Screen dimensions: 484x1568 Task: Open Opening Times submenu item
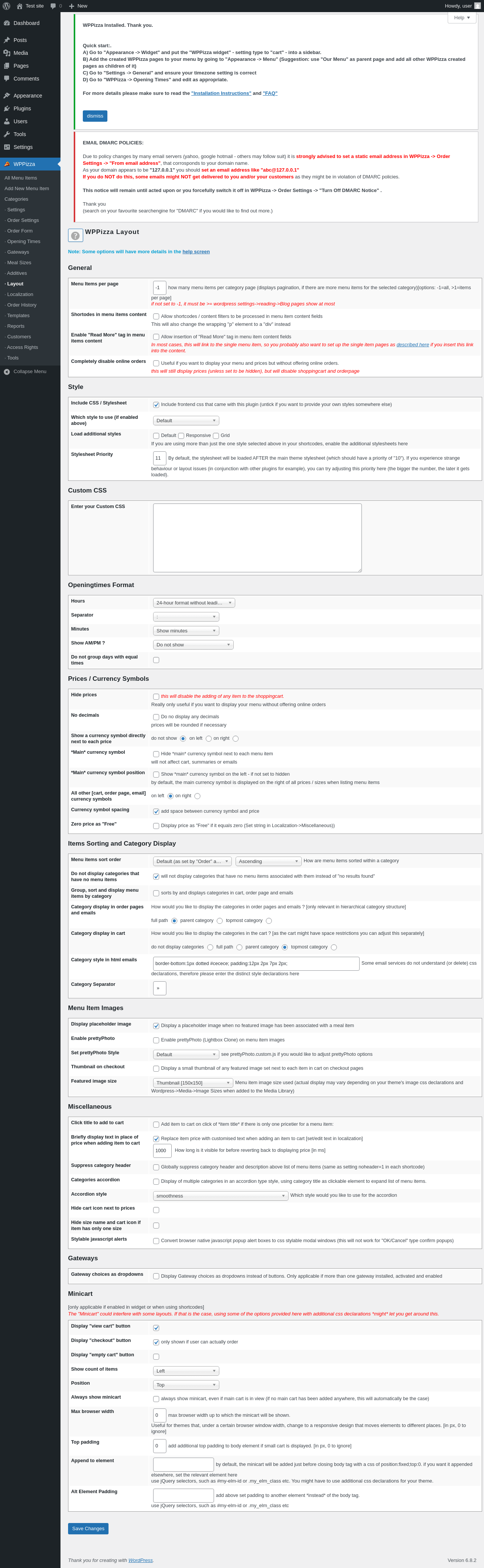coord(24,242)
